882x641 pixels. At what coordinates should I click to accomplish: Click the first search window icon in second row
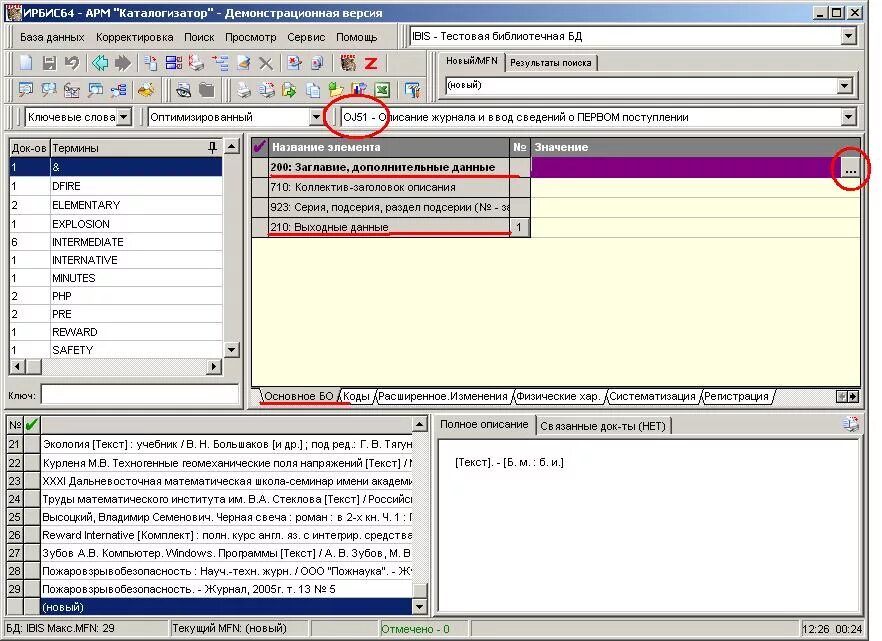tap(26, 89)
